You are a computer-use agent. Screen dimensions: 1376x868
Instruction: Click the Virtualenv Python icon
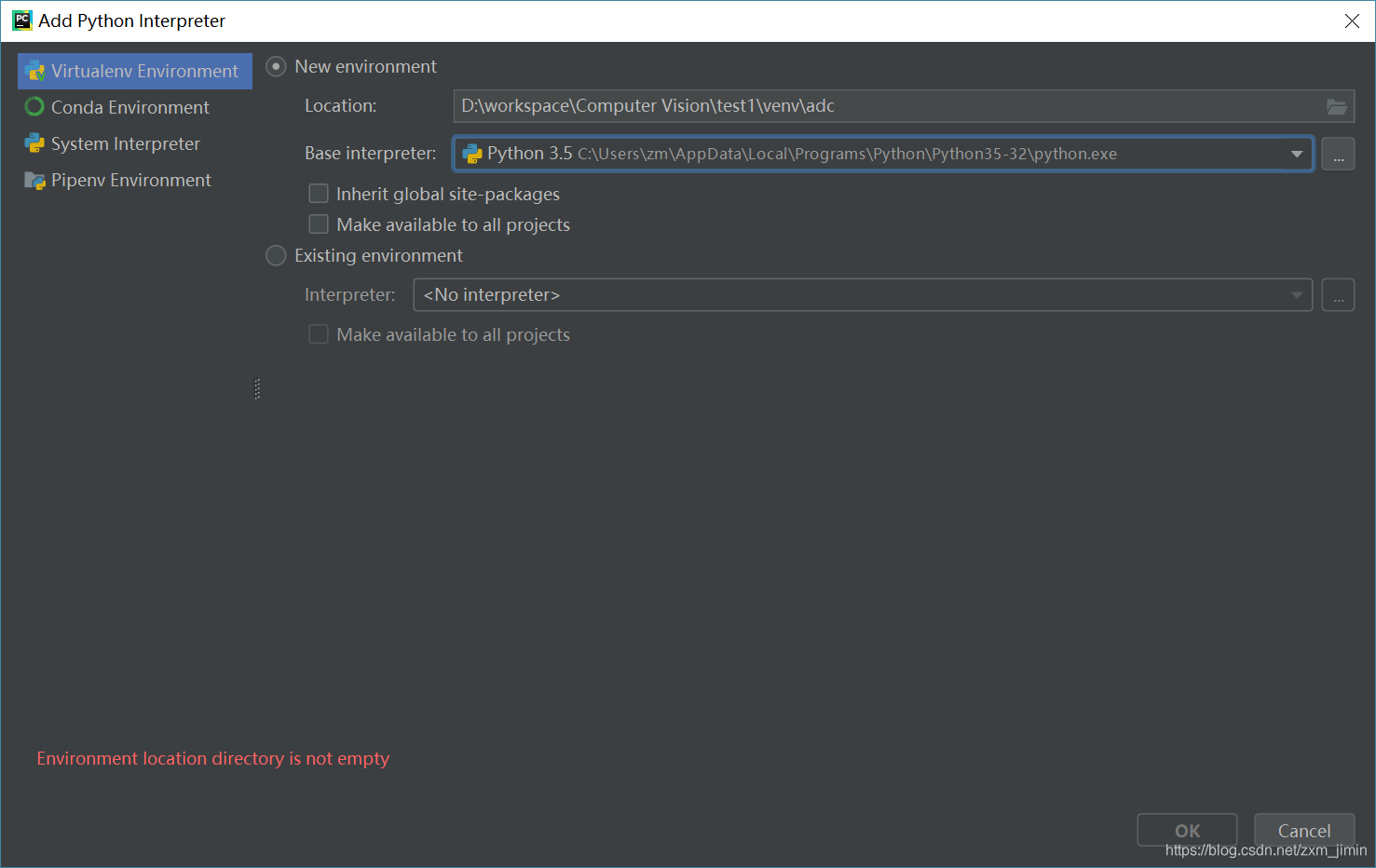pyautogui.click(x=35, y=71)
